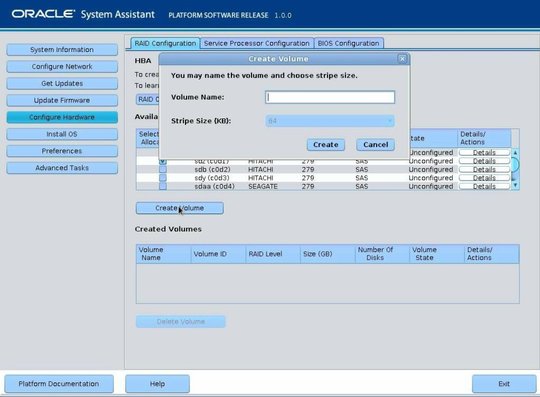
Task: Click Size (GB) column header
Action: 328,254
